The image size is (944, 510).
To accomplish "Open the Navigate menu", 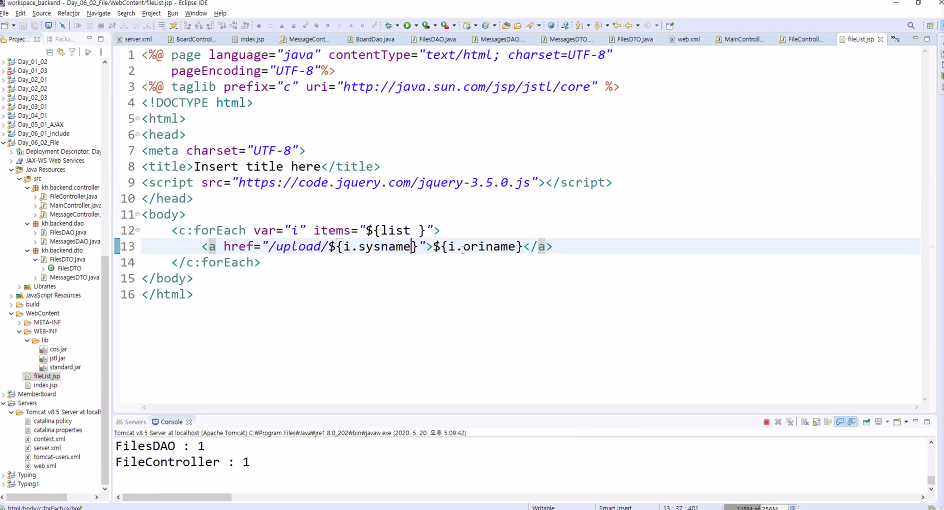I will 98,13.
